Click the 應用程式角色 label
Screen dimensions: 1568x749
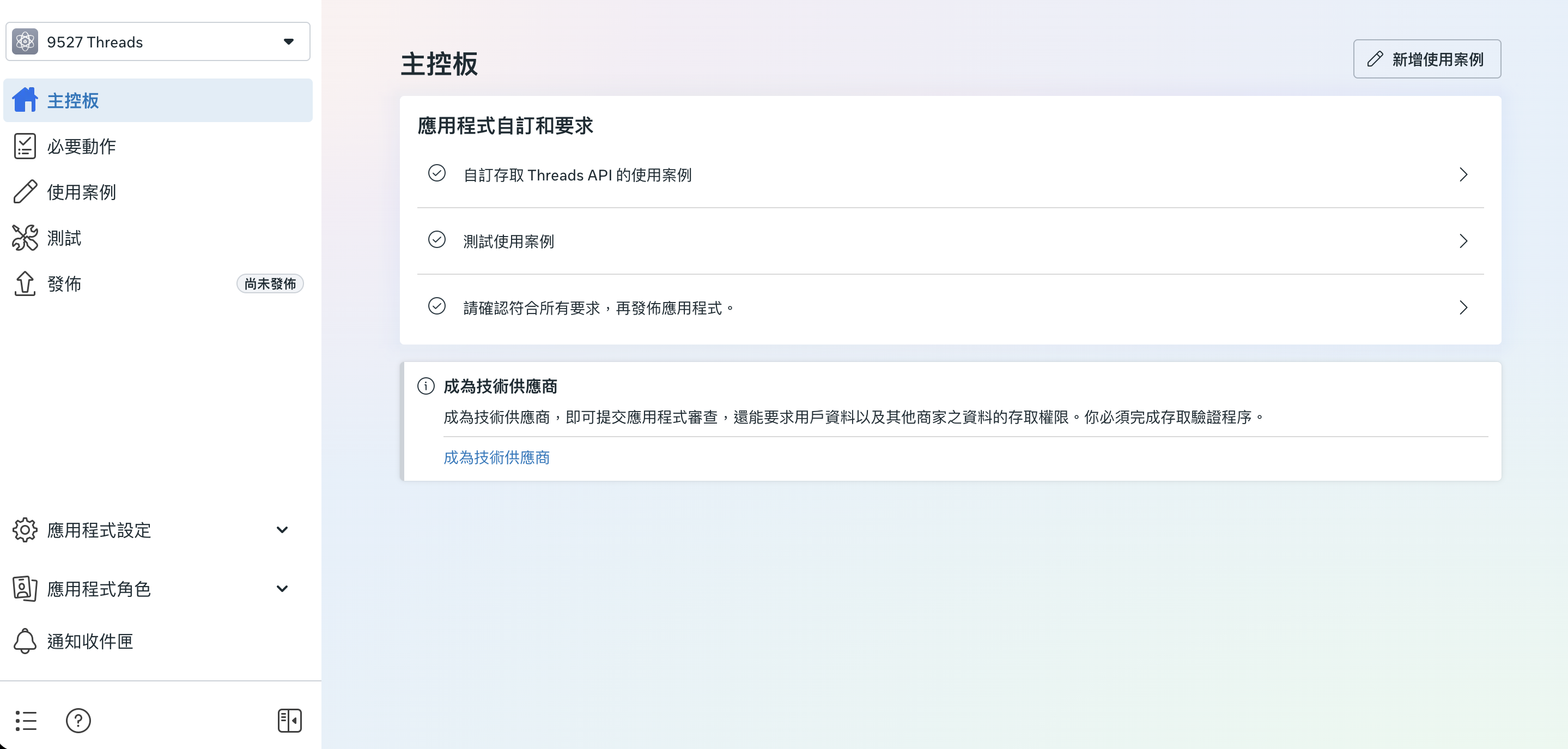pyautogui.click(x=99, y=589)
